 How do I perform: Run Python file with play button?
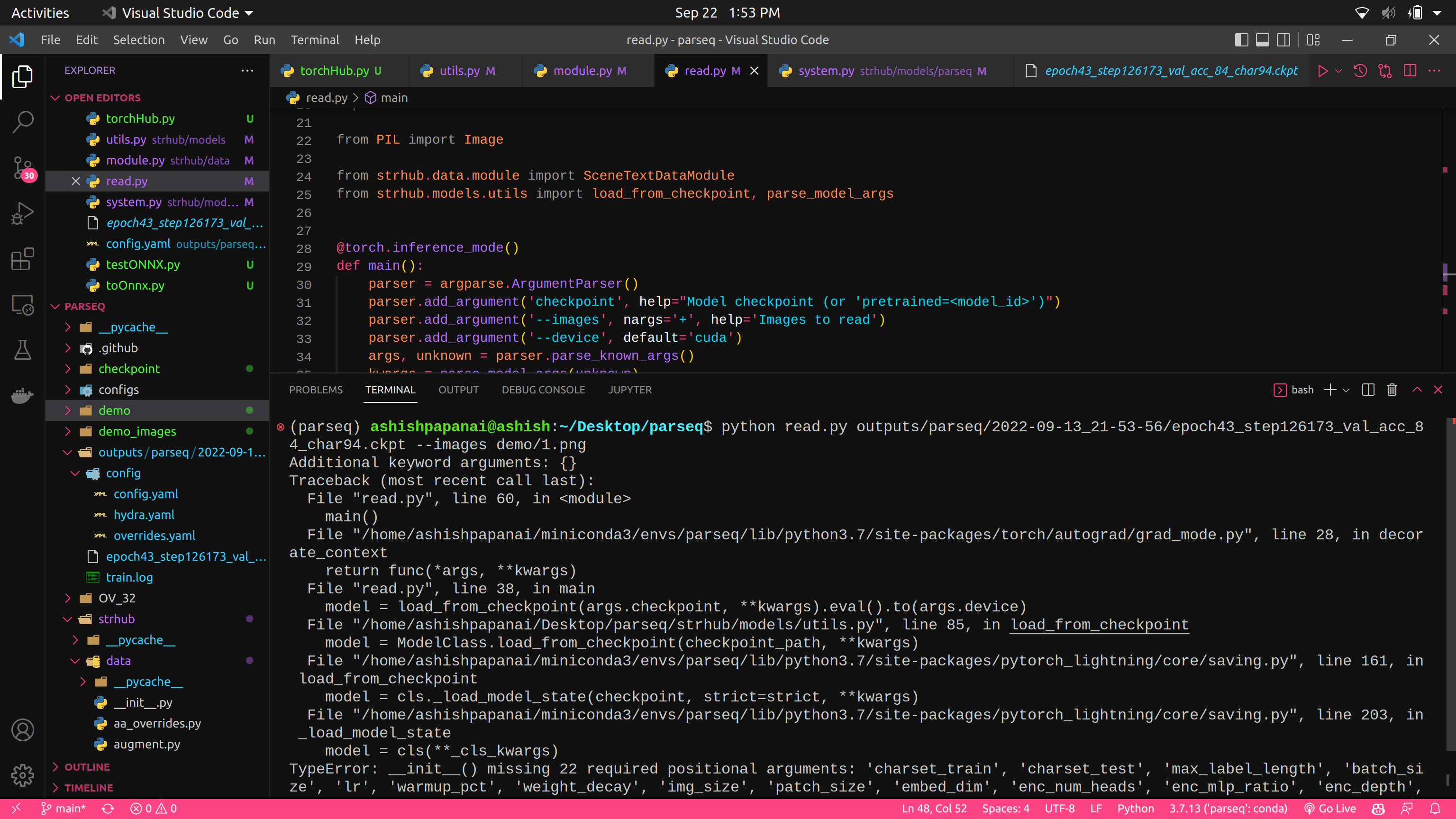tap(1323, 71)
